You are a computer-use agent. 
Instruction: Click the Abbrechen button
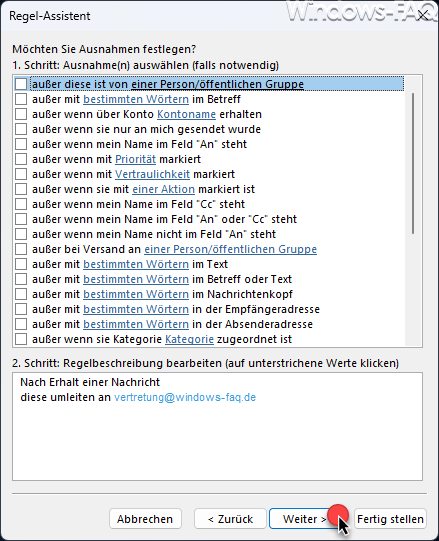coord(145,519)
